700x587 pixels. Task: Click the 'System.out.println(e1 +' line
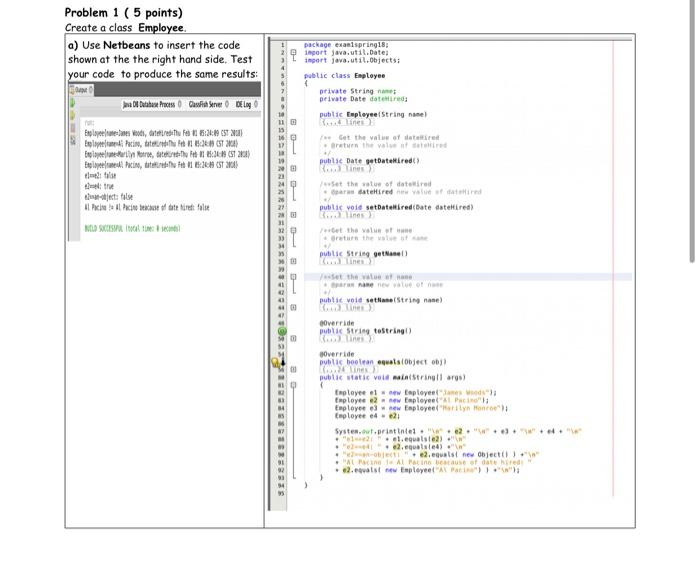(458, 431)
